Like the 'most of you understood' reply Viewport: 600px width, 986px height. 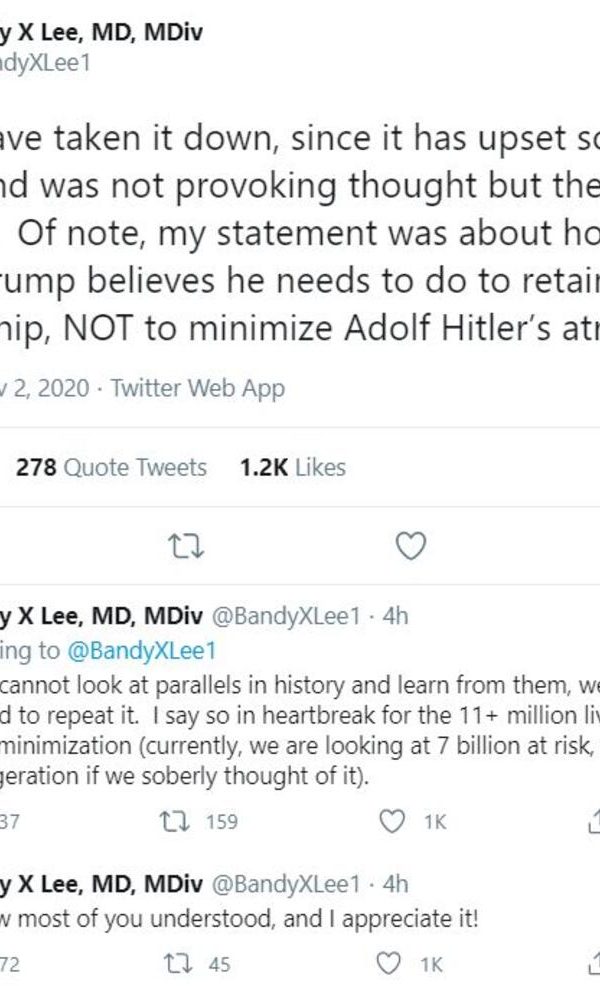click(x=395, y=964)
